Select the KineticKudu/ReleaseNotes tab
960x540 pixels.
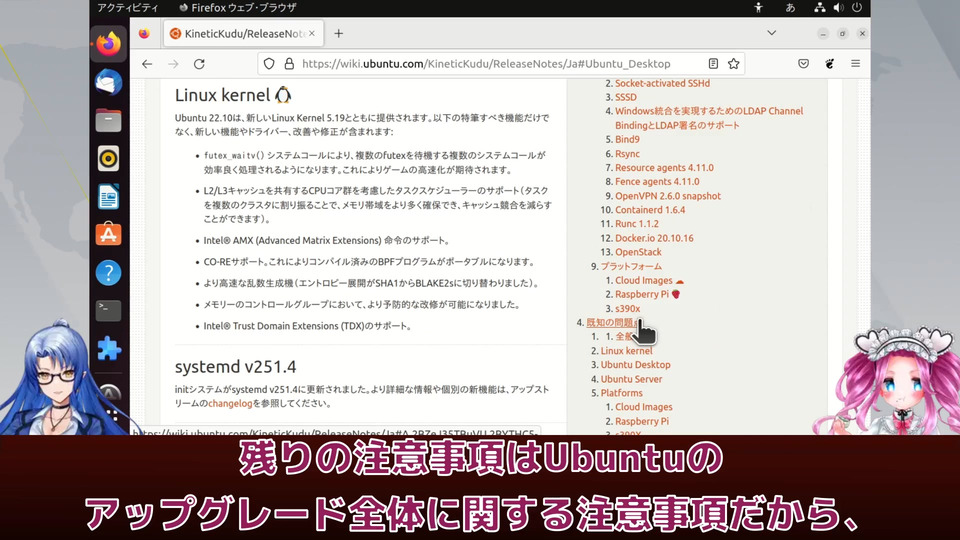tap(243, 34)
